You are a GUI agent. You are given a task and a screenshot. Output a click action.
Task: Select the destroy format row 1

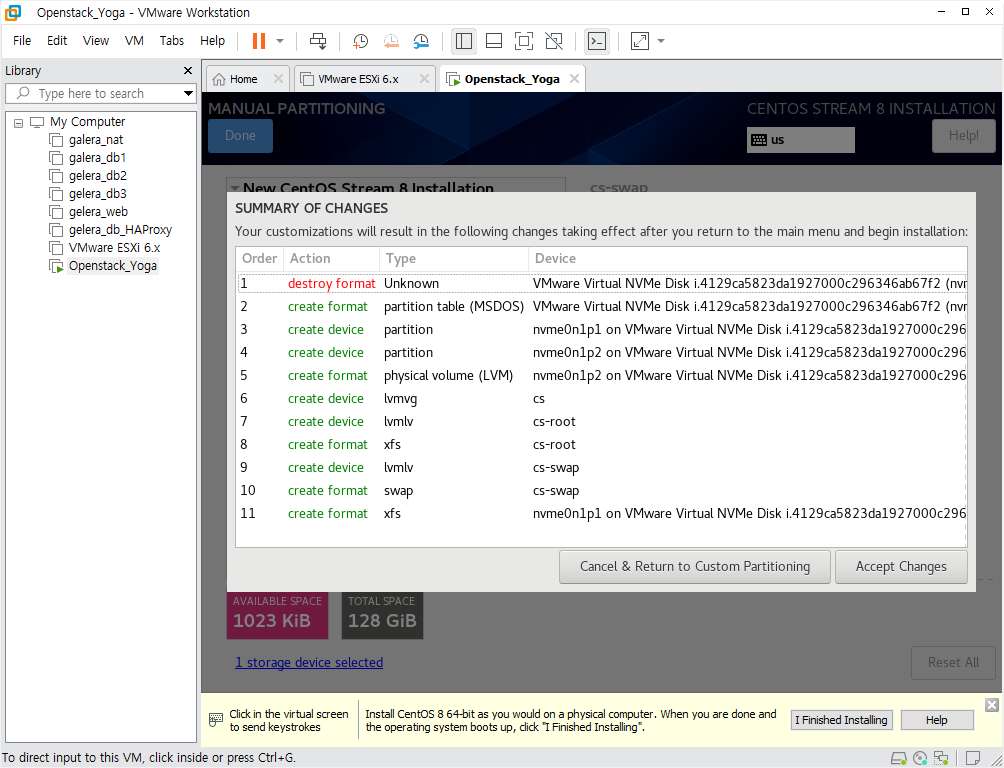pyautogui.click(x=601, y=284)
